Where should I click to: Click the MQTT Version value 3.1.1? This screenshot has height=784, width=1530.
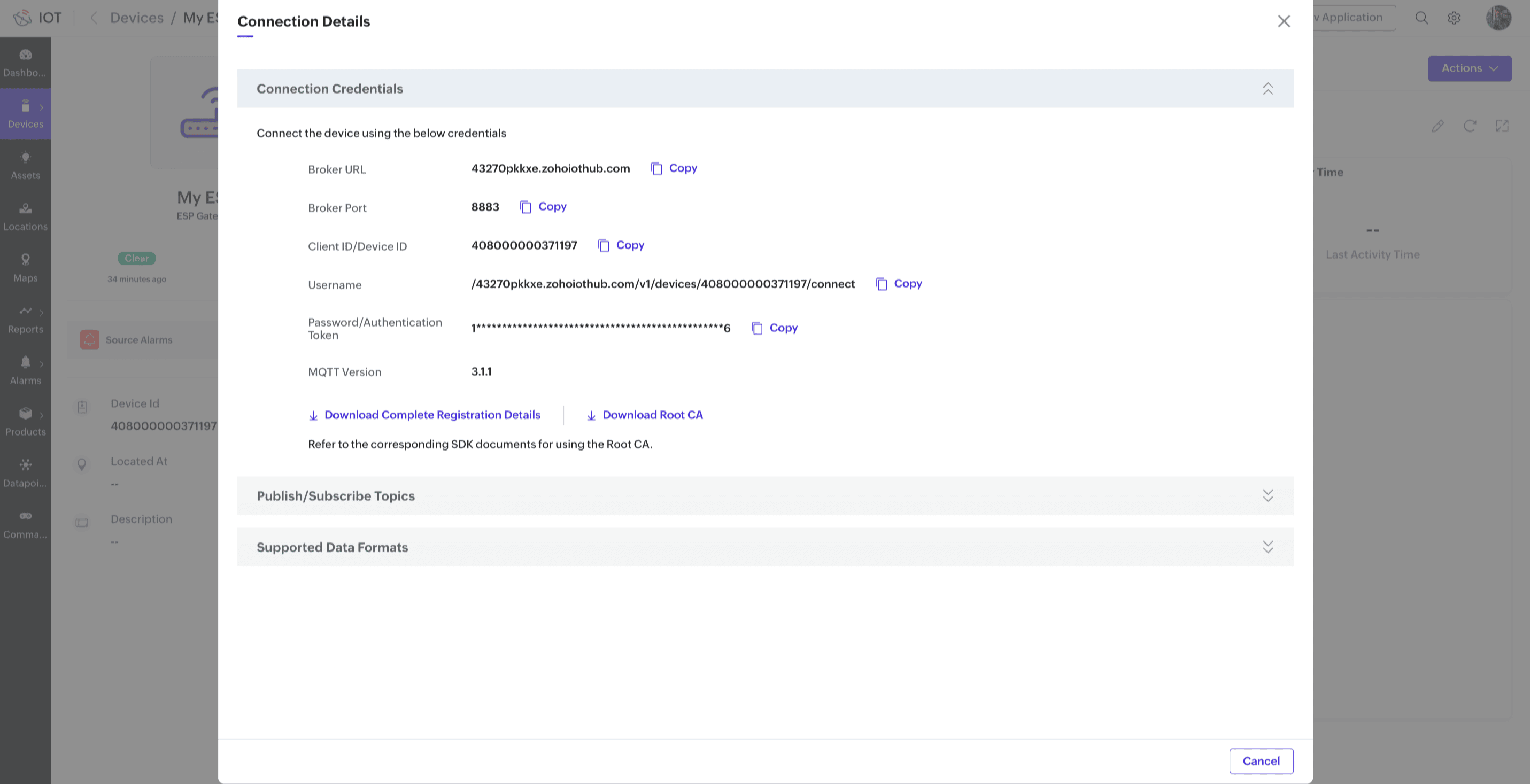click(481, 372)
